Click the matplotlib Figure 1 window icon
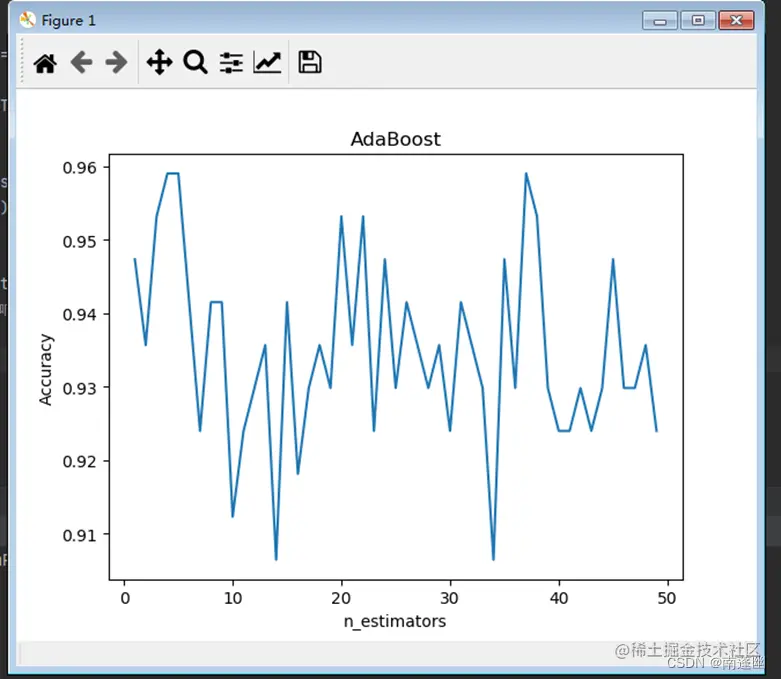The width and height of the screenshot is (781, 679). (27, 20)
